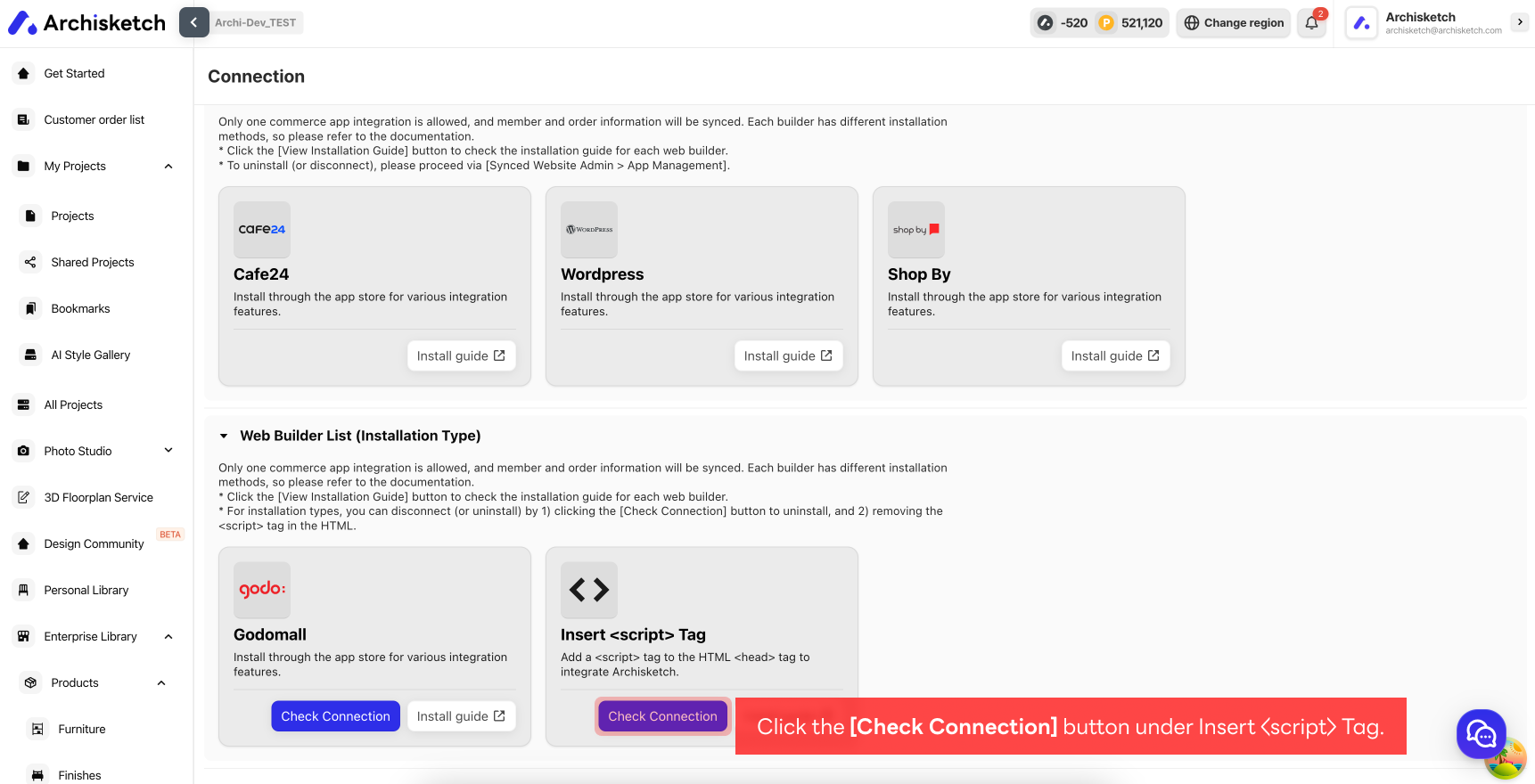Click the My Projects folder icon
Screen dimensions: 1535x784
pyautogui.click(x=23, y=166)
